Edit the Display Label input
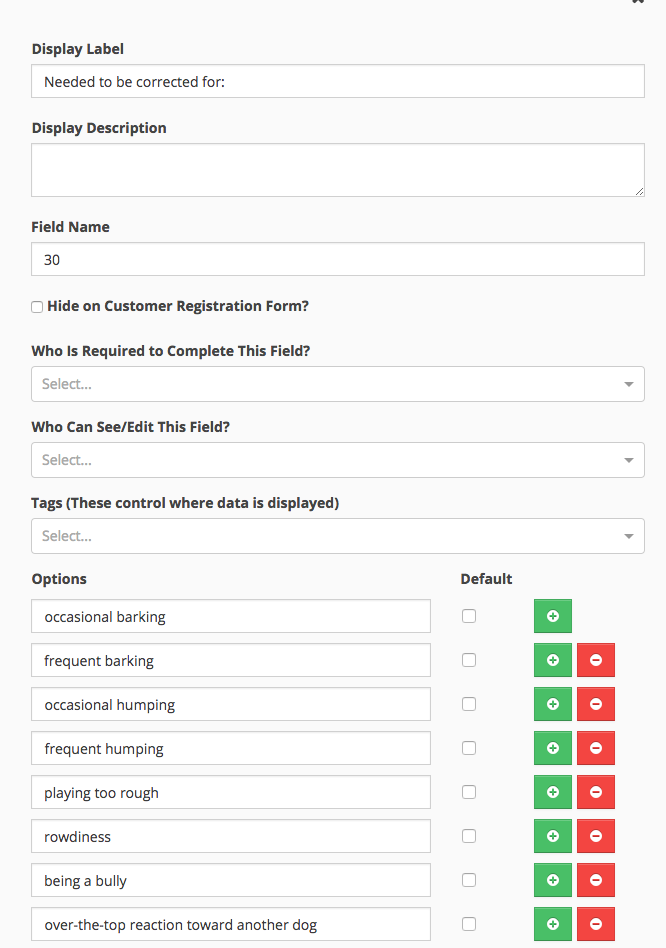The width and height of the screenshot is (666, 948). [x=338, y=81]
